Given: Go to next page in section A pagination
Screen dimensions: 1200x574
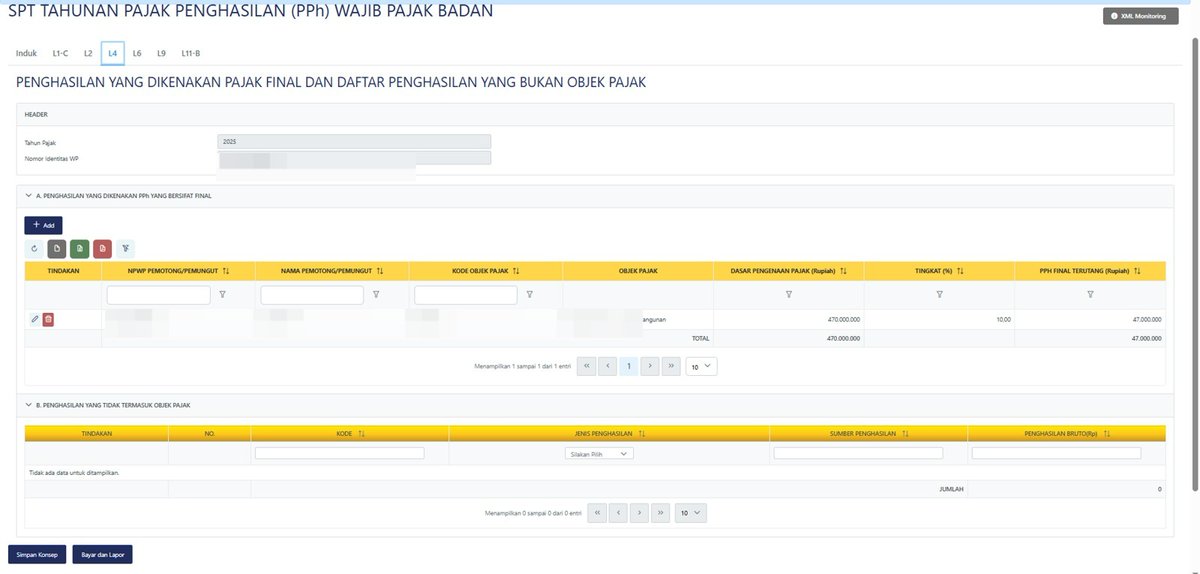Looking at the screenshot, I should (650, 367).
